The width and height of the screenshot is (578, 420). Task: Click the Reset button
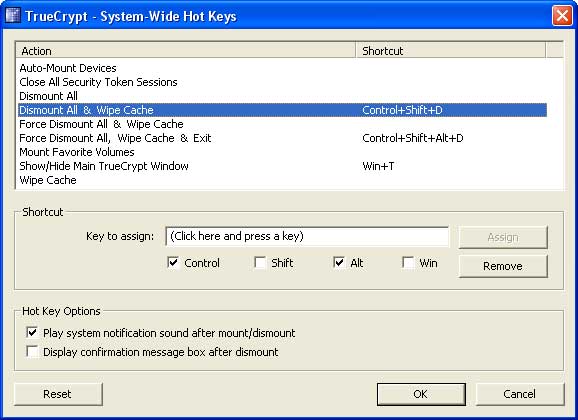pos(58,394)
